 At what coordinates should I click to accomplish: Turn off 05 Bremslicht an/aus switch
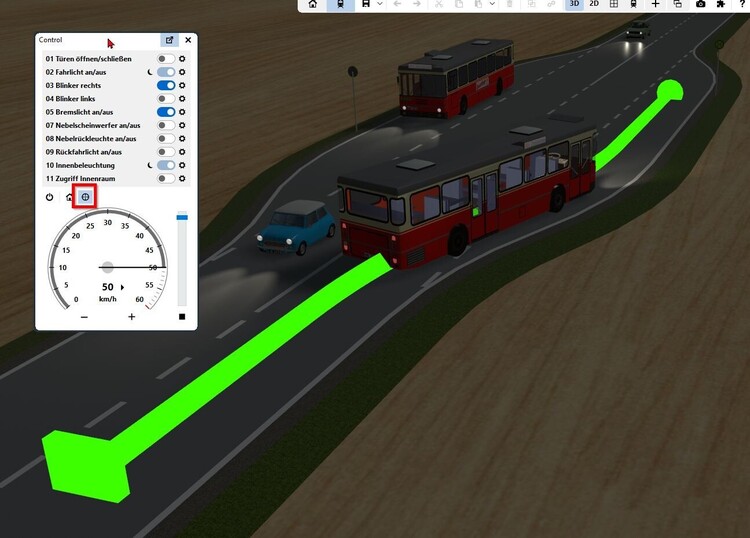point(166,112)
